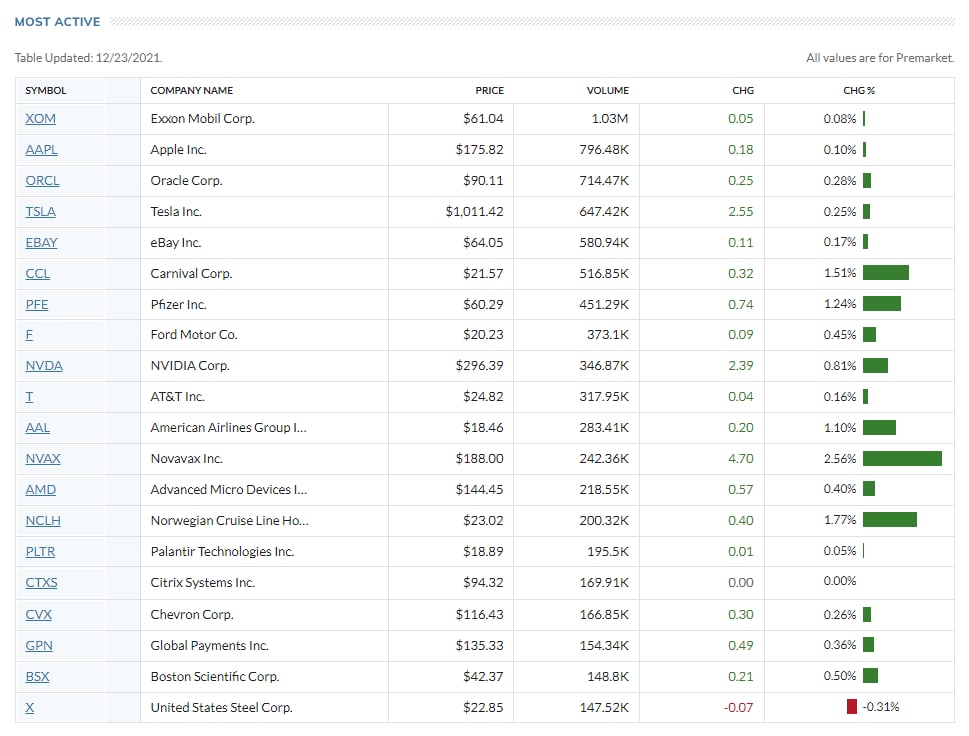Open the XOM ticker link
The width and height of the screenshot is (969, 736).
40,119
